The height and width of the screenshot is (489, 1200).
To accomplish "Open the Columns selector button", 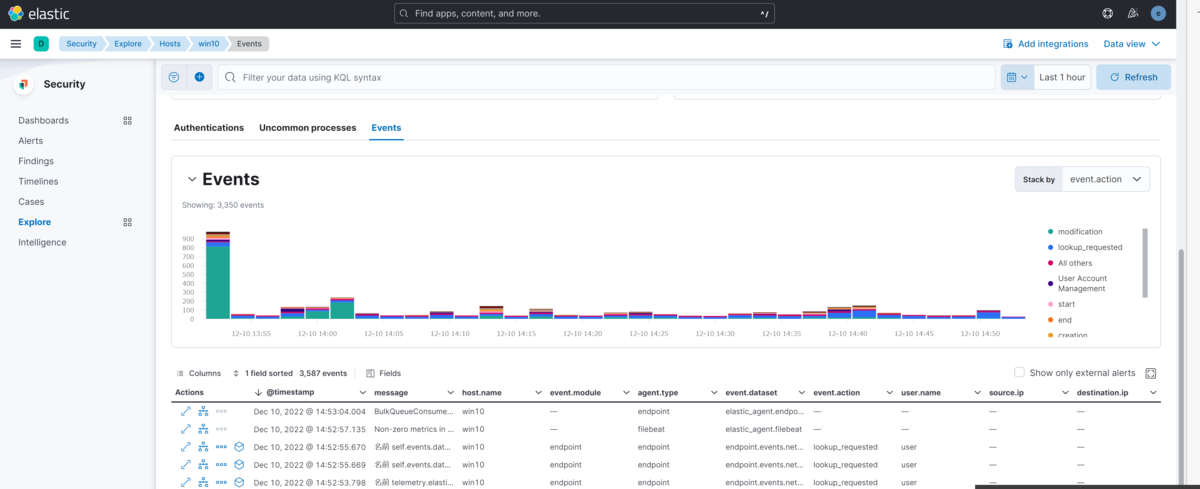I will pyautogui.click(x=199, y=372).
